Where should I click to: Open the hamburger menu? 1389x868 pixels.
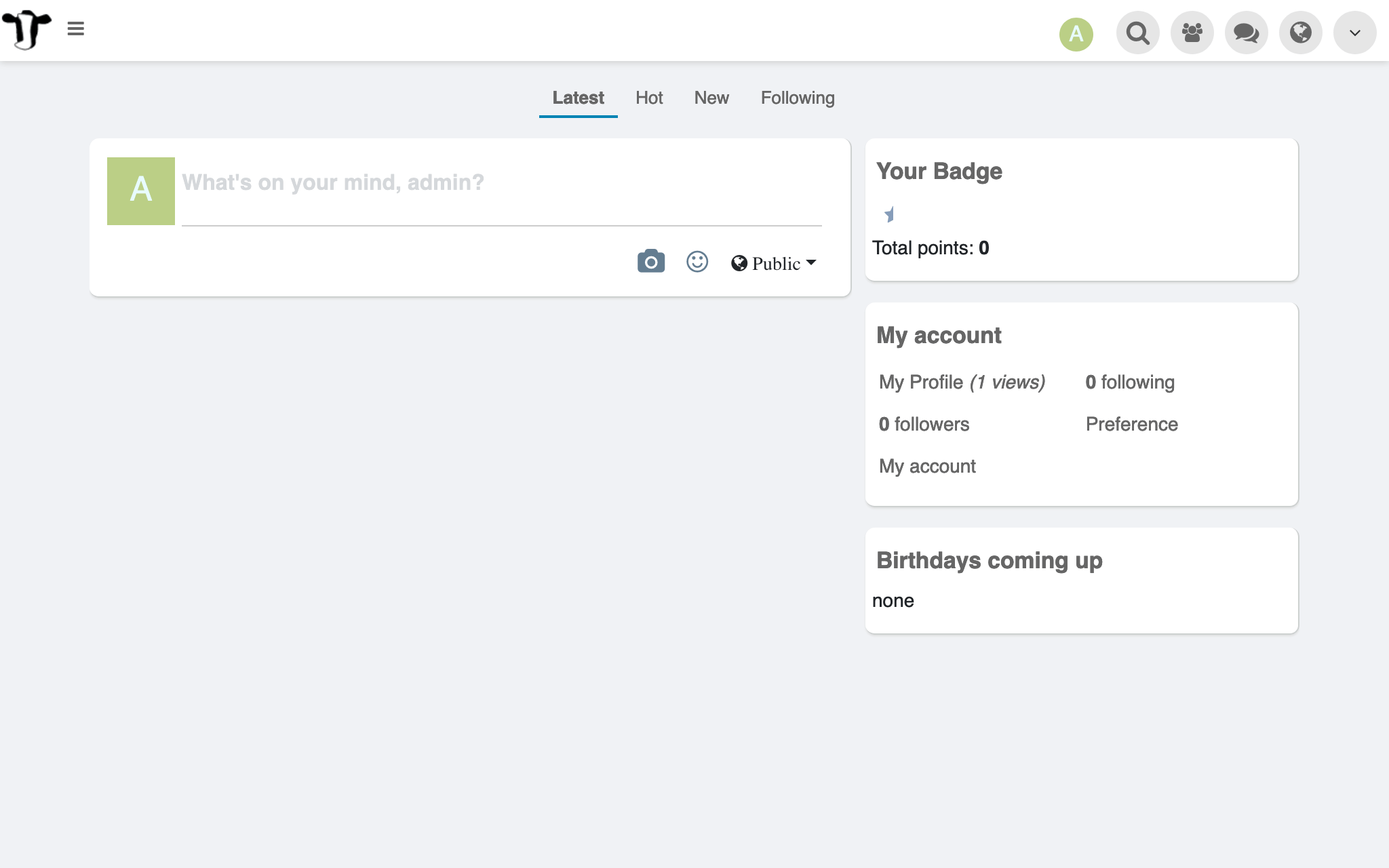(76, 29)
